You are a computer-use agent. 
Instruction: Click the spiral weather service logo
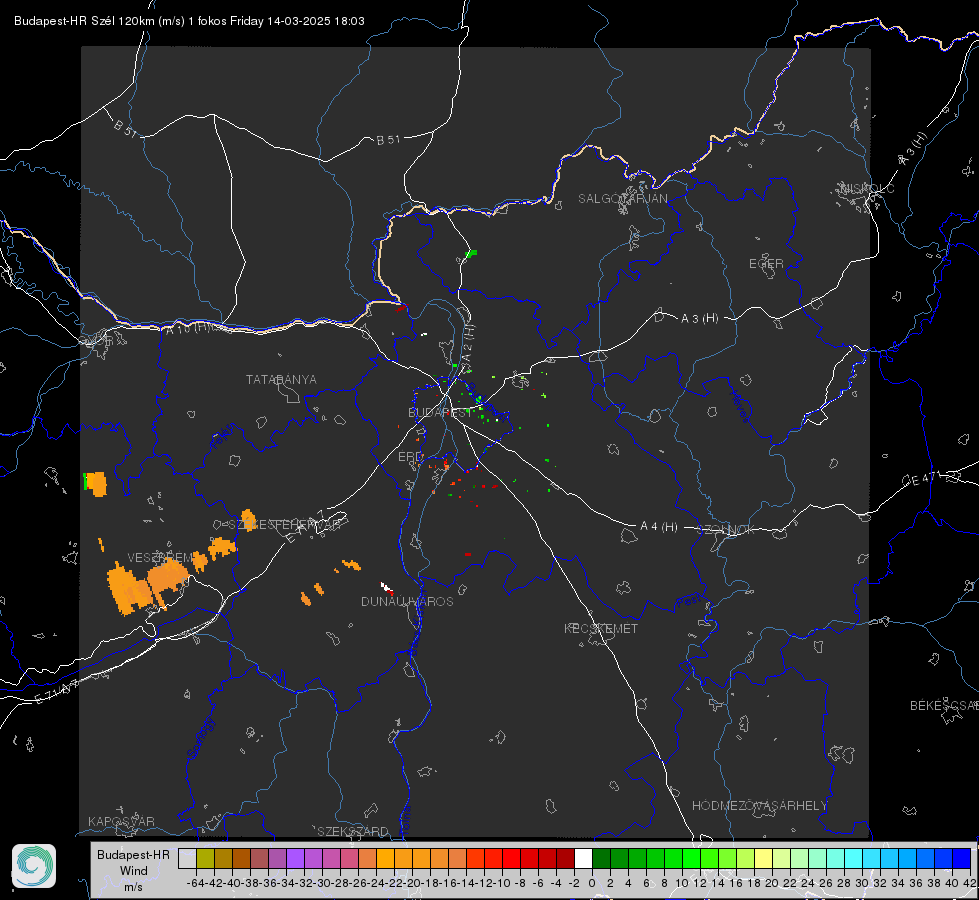click(x=34, y=866)
